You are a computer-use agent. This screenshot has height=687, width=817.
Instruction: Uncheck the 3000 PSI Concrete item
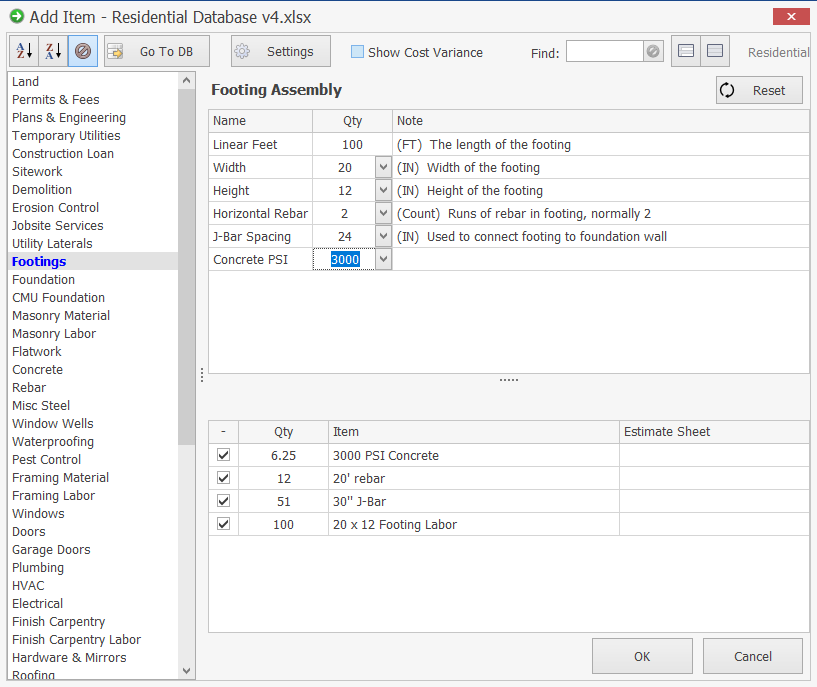pyautogui.click(x=224, y=455)
